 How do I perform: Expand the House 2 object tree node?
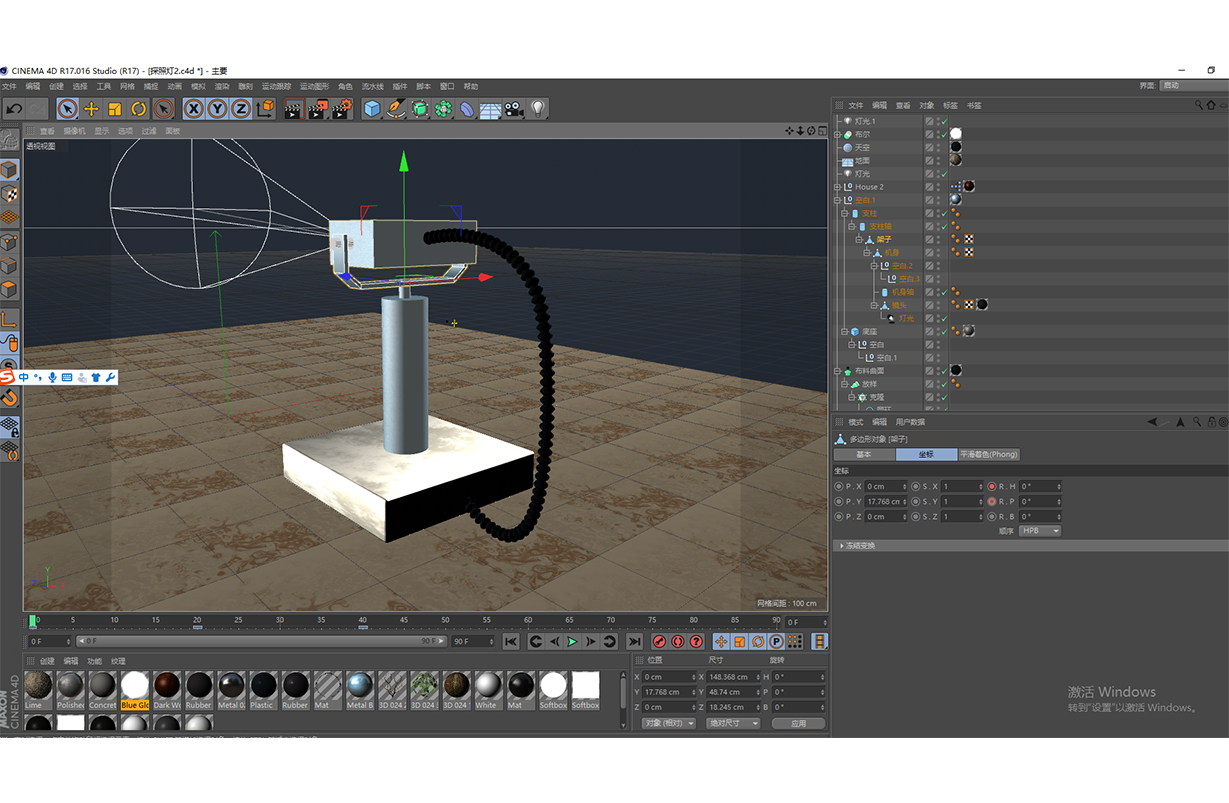pyautogui.click(x=838, y=187)
